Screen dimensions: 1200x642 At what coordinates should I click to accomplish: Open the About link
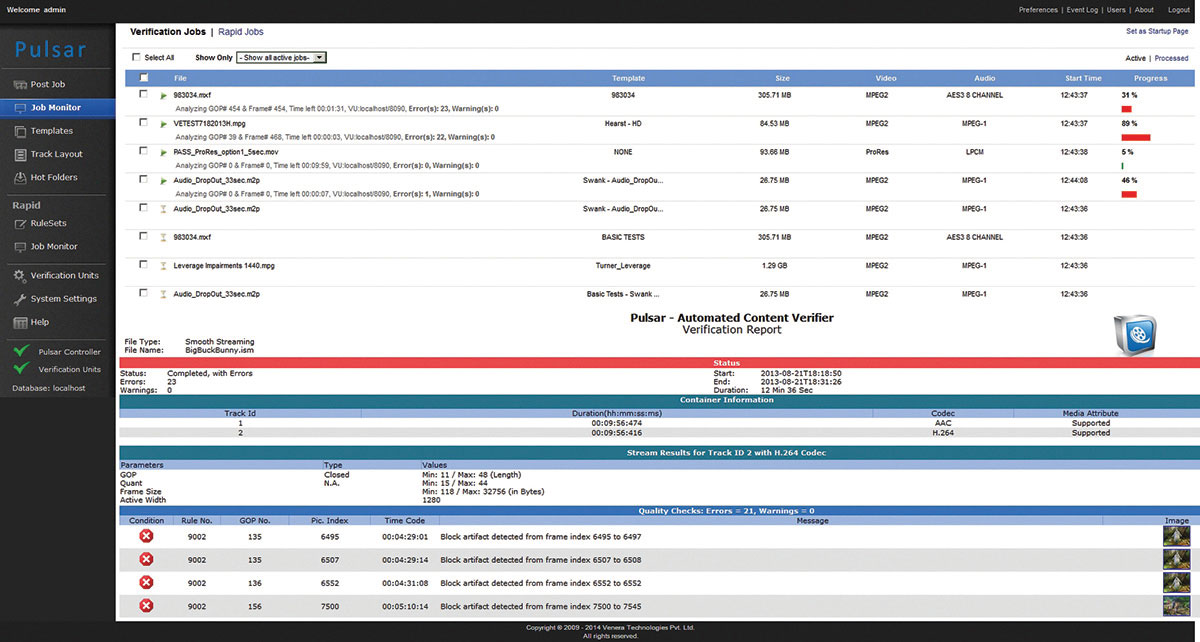click(1144, 10)
